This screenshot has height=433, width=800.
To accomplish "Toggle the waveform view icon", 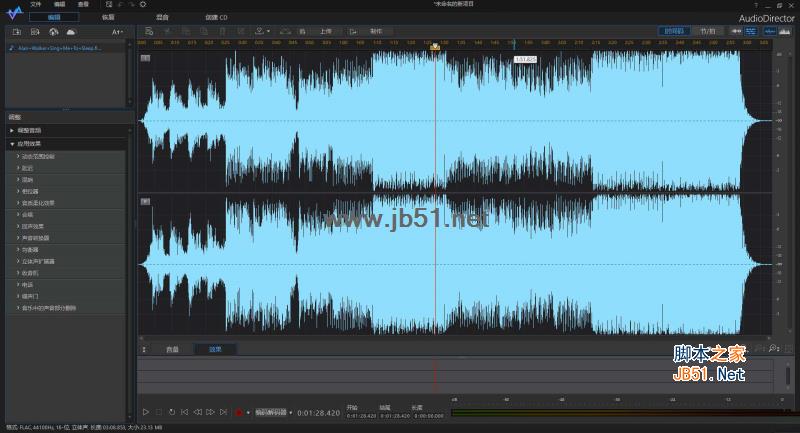I will tap(769, 31).
